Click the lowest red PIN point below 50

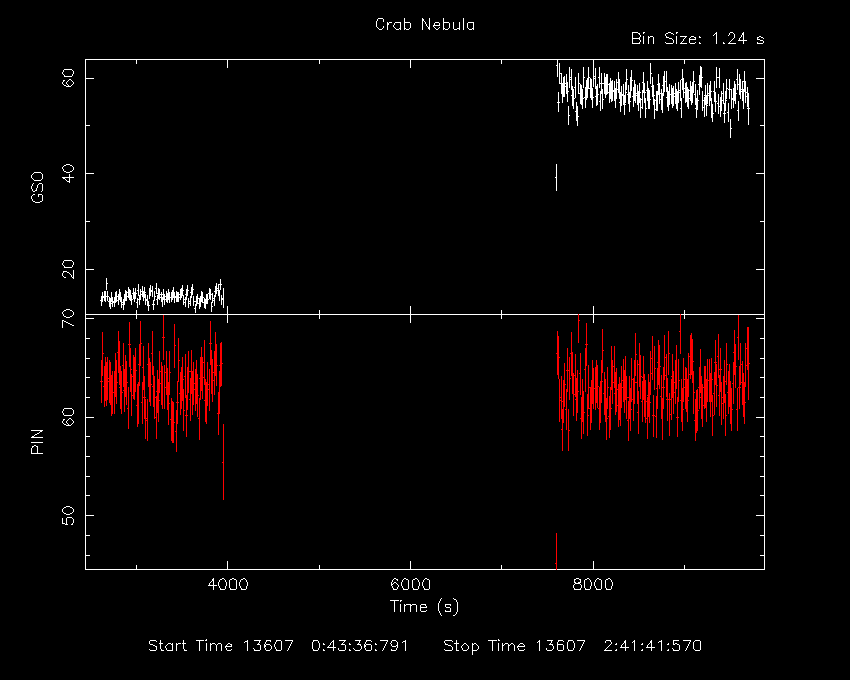tap(556, 551)
